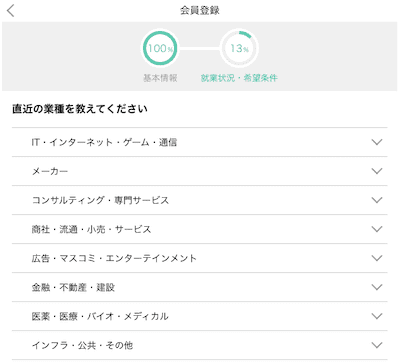Expand chevron next to メーカー
The width and height of the screenshot is (400, 362).
point(377,171)
